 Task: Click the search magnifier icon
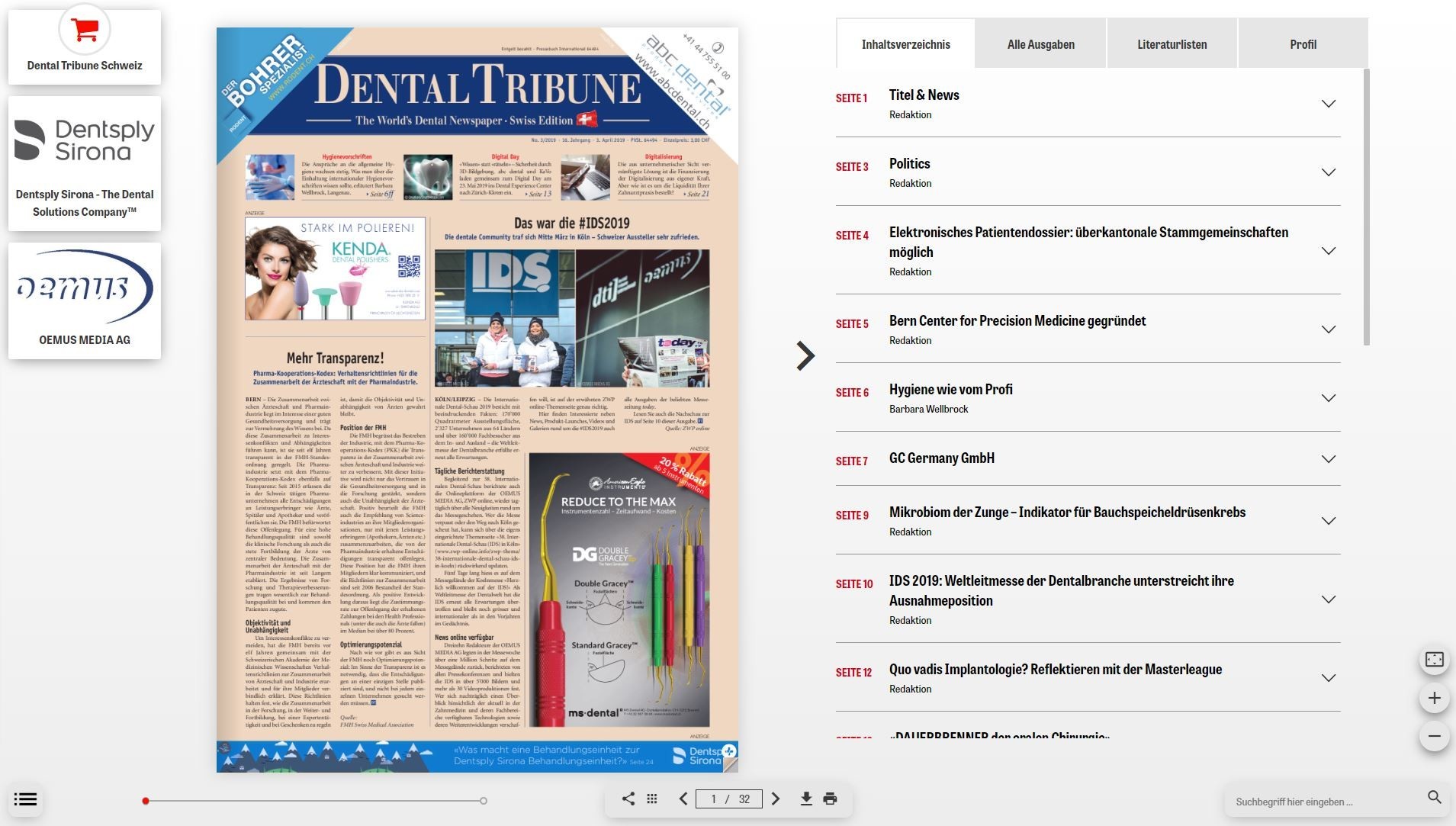pyautogui.click(x=1435, y=798)
